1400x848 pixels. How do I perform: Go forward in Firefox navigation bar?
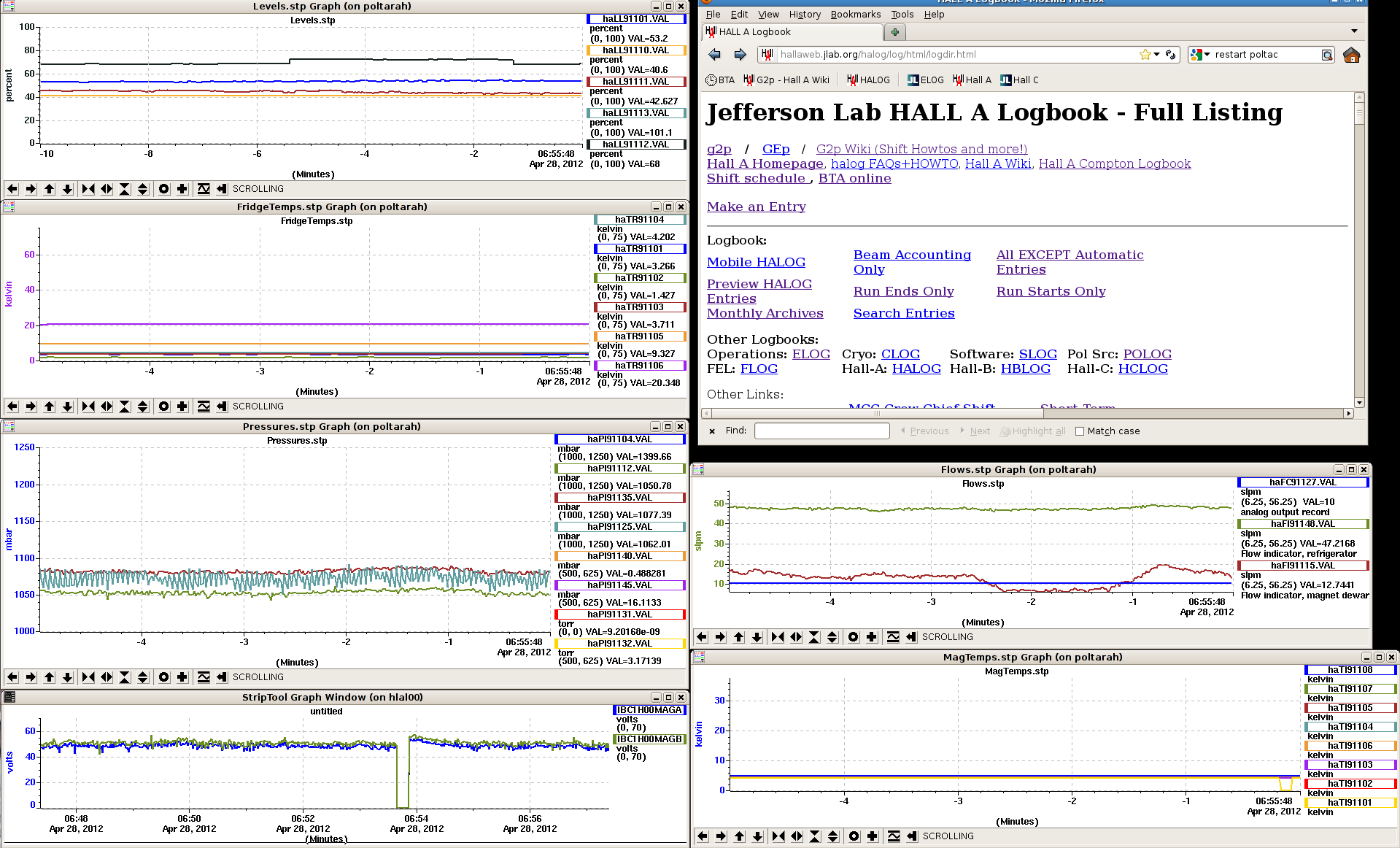740,55
